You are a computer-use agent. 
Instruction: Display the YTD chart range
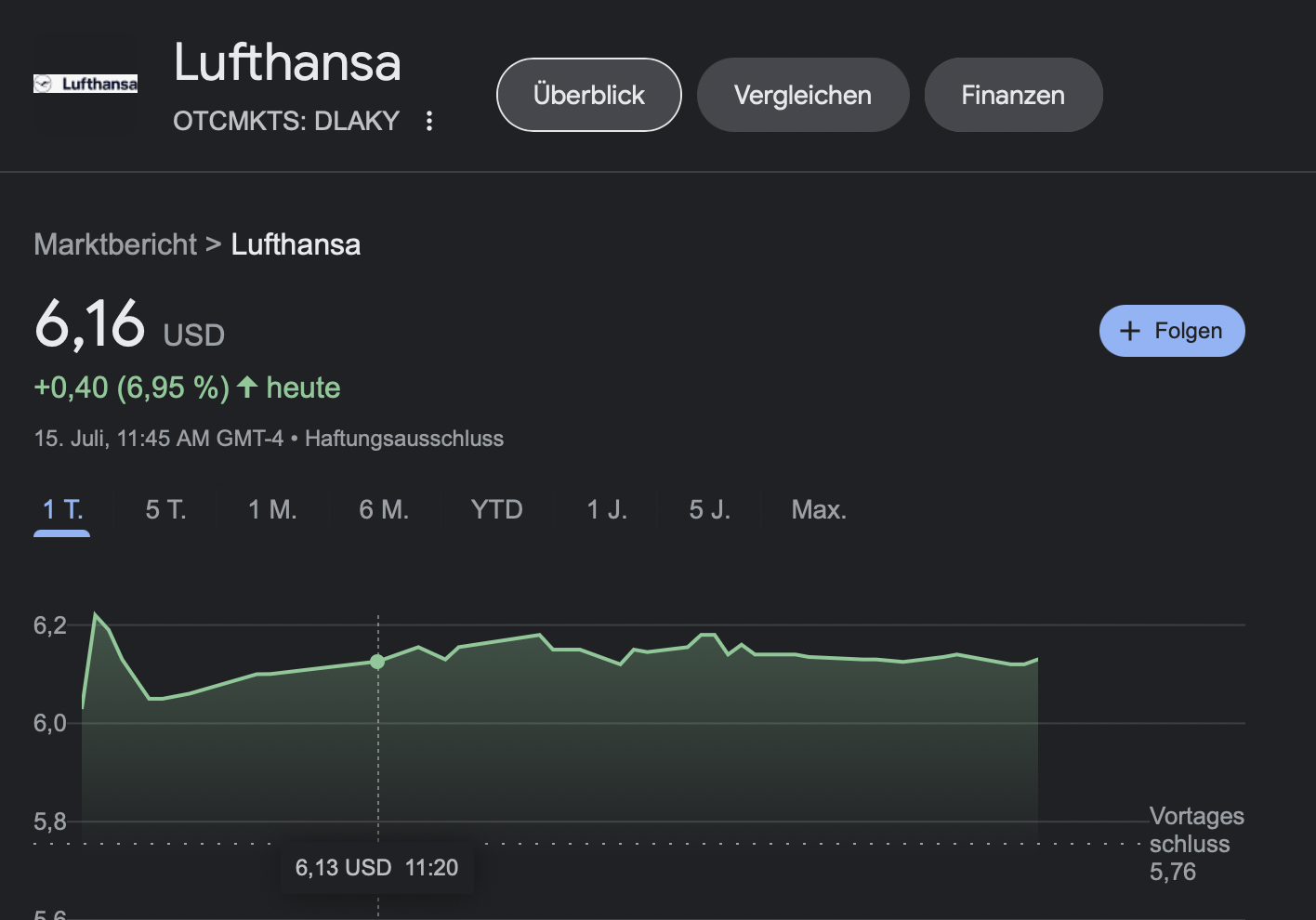pyautogui.click(x=496, y=509)
